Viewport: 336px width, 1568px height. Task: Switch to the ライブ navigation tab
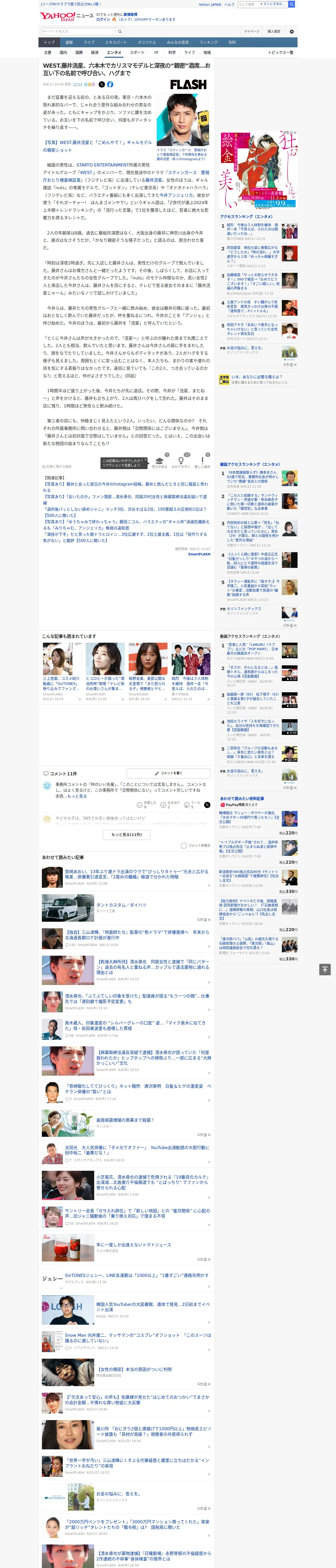coord(89,43)
